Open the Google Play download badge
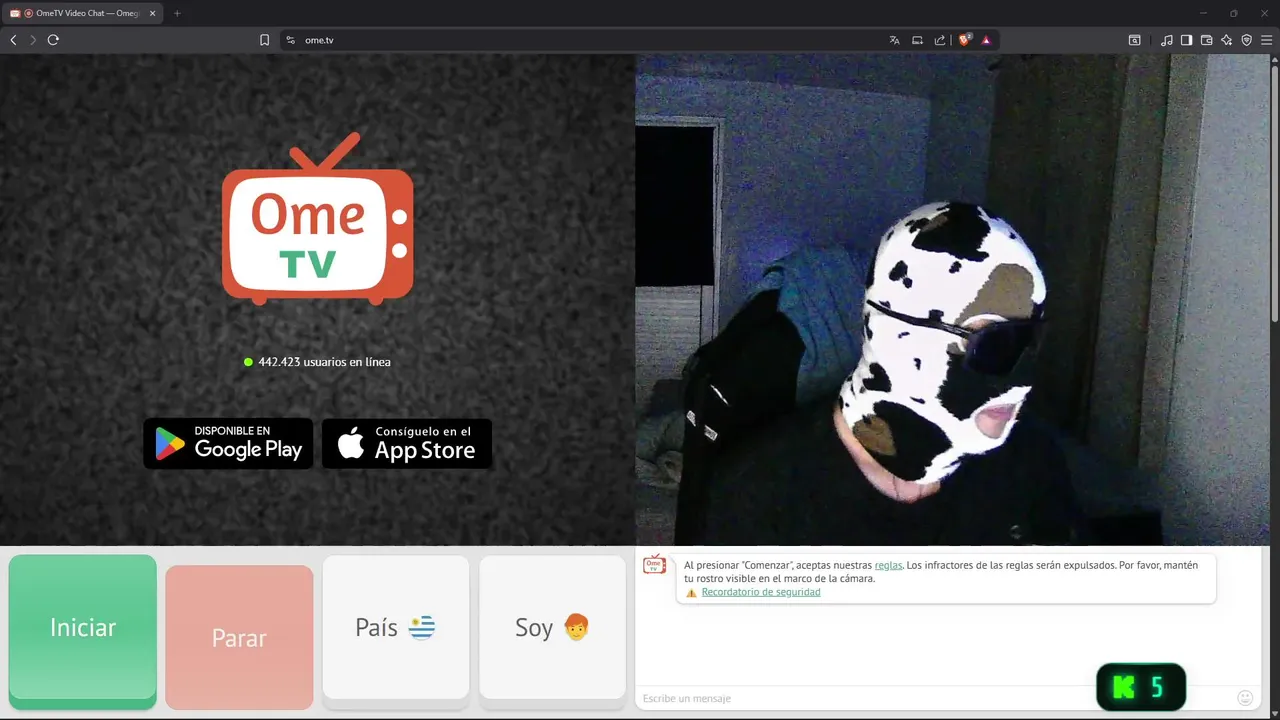Screen dimensions: 1280x720 pyautogui.click(x=228, y=443)
